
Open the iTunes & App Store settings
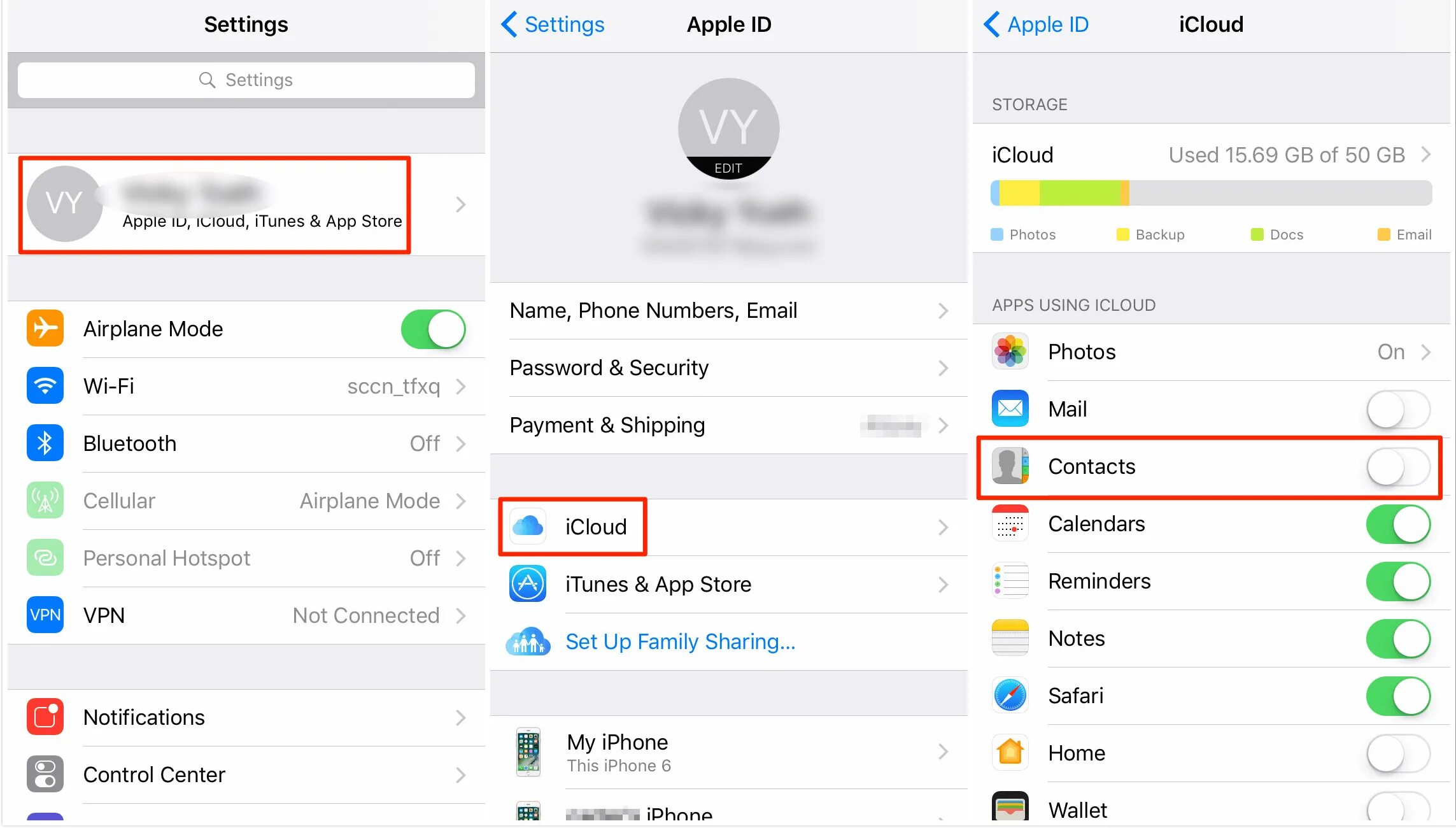pyautogui.click(x=728, y=585)
